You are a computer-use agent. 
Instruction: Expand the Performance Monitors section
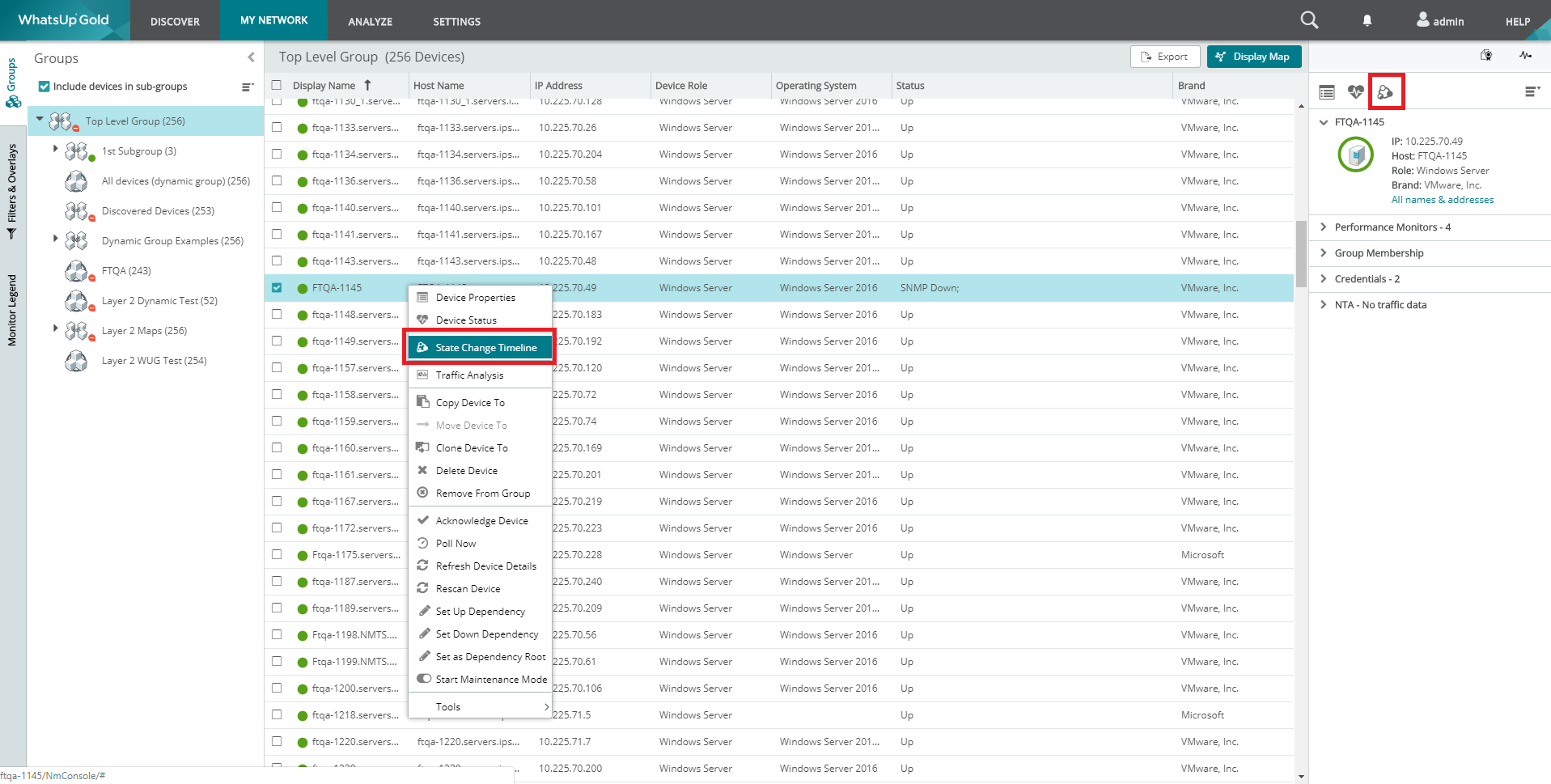click(1324, 227)
